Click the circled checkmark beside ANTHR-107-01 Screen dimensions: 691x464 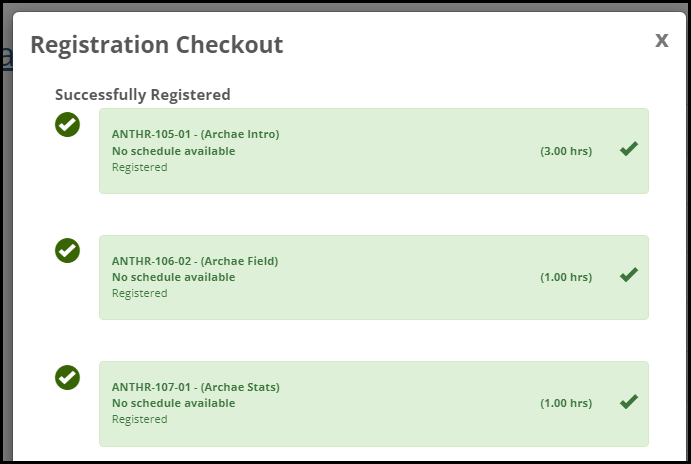point(67,378)
